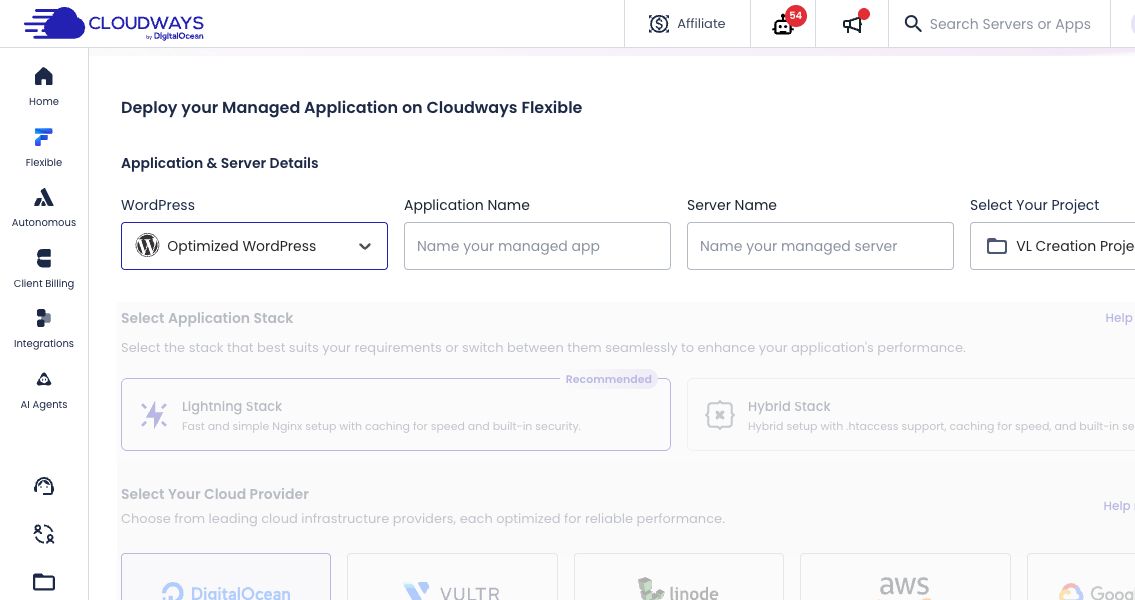1135x600 pixels.
Task: Click the Application Name input field
Action: tap(537, 246)
